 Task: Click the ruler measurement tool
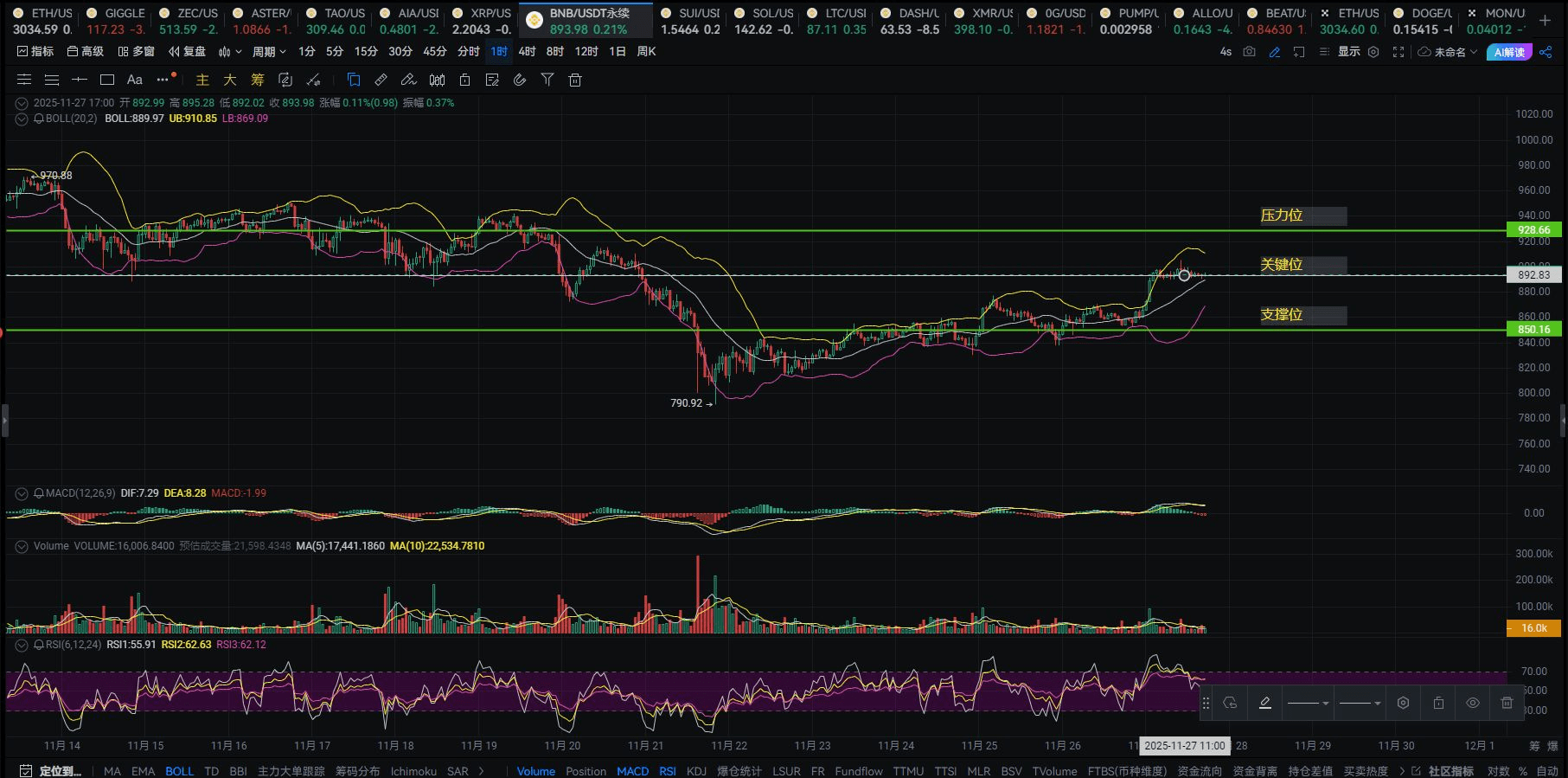pyautogui.click(x=381, y=80)
